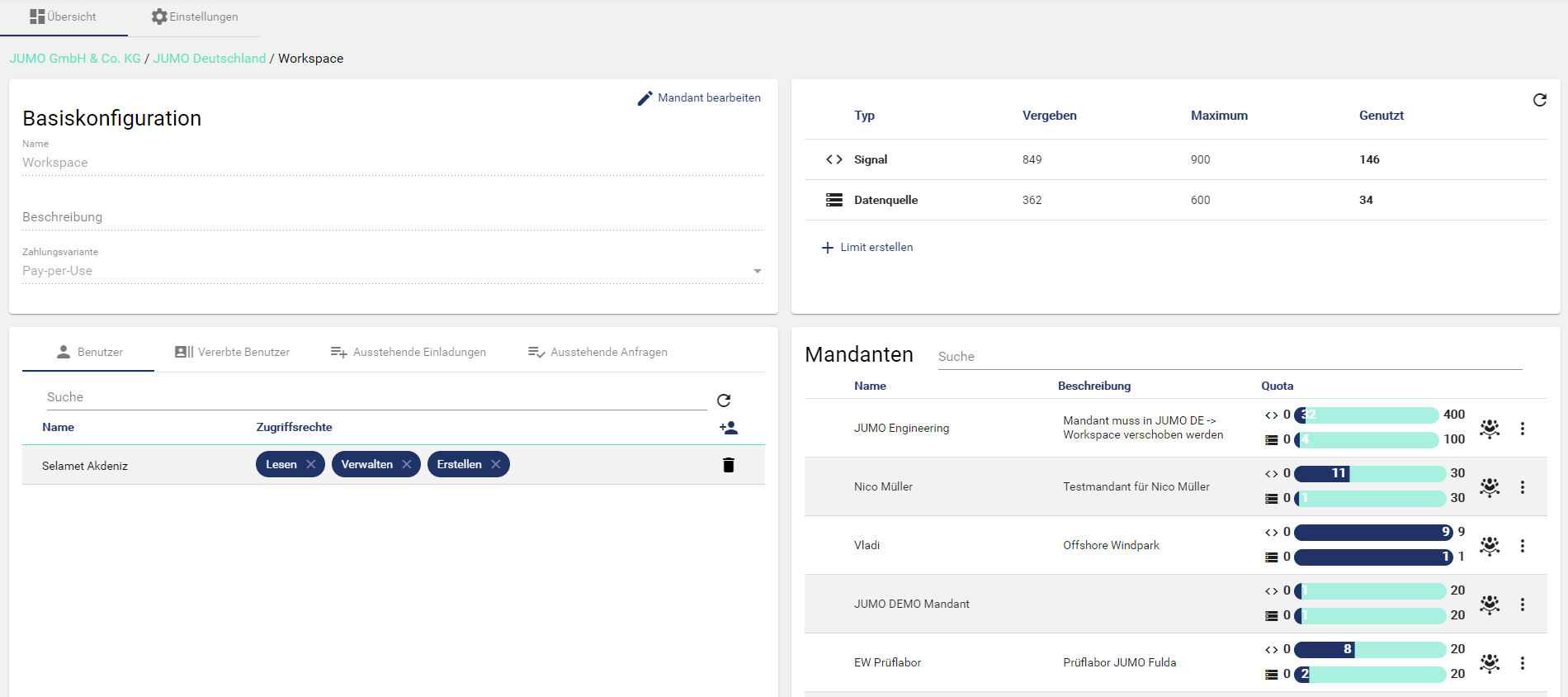This screenshot has height=697, width=1568.
Task: Click Limit erstellen
Action: pos(867,247)
